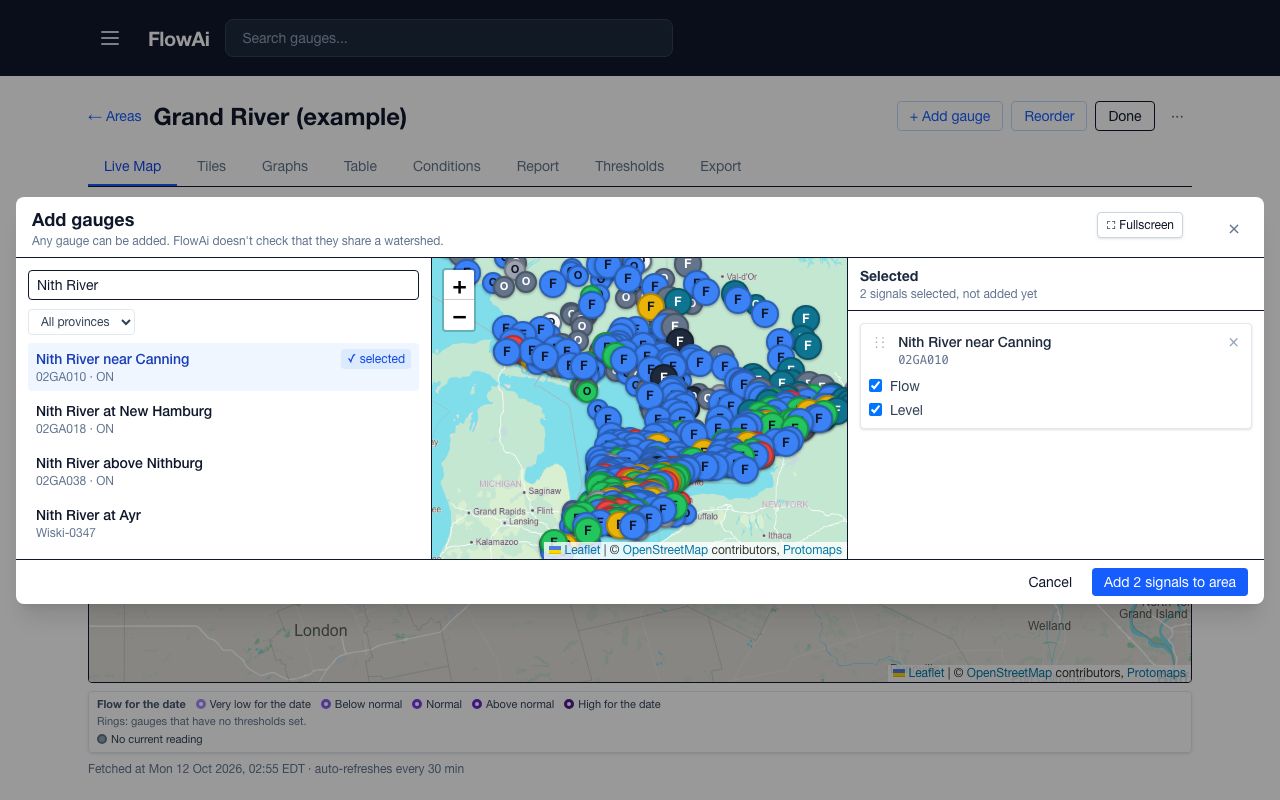Go to the Graphs tab

click(x=285, y=166)
